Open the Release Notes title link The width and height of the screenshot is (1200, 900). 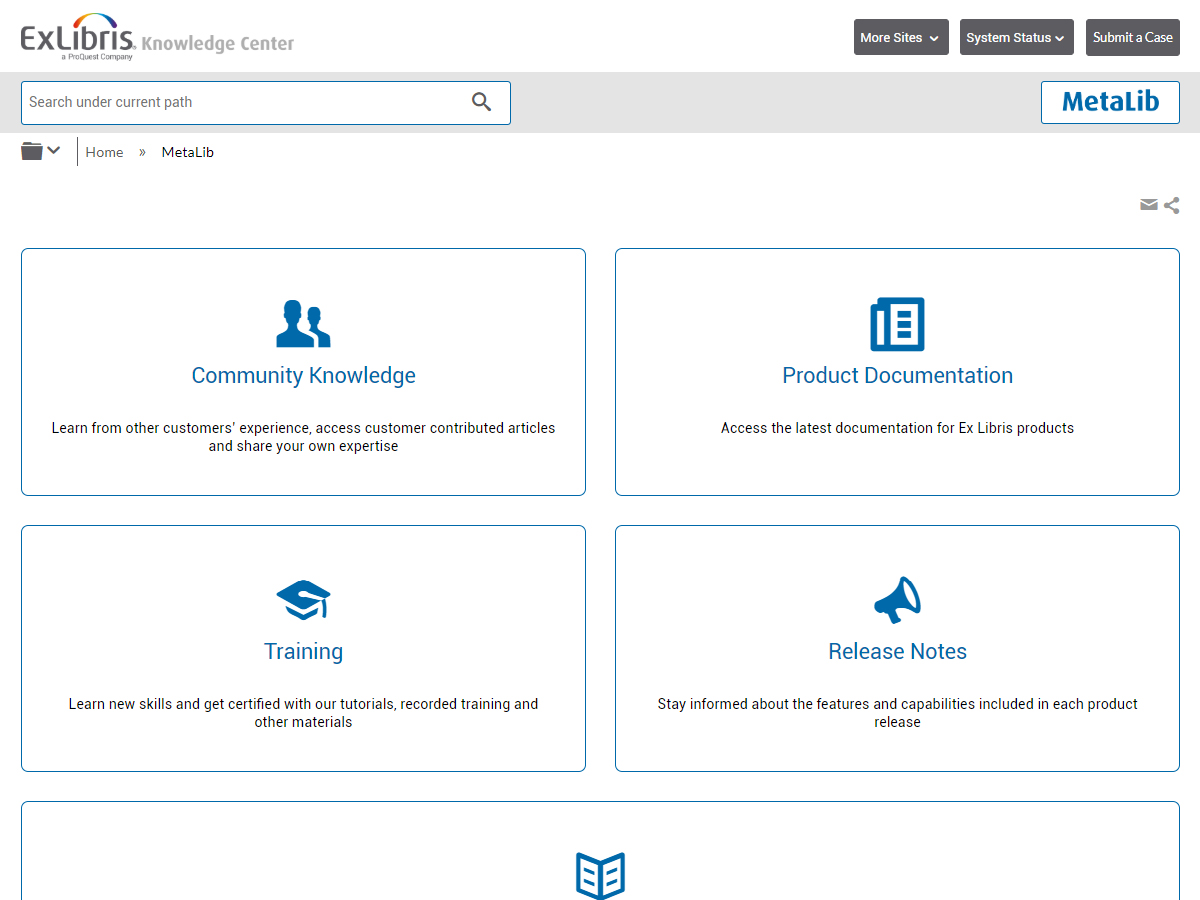pyautogui.click(x=897, y=651)
